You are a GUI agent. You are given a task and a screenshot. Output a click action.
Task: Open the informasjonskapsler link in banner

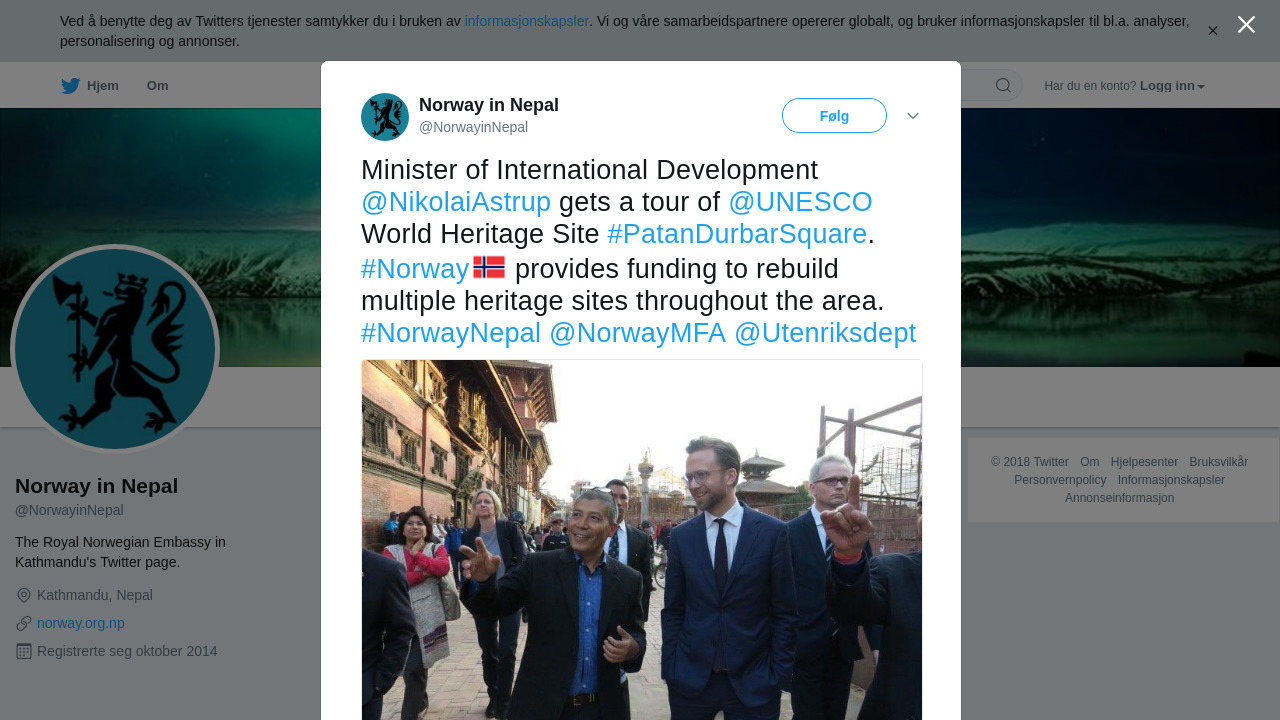[526, 21]
